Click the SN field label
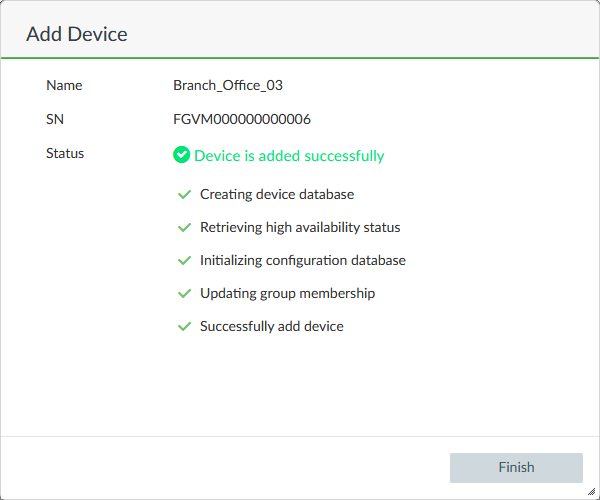This screenshot has width=600, height=500. 55,119
